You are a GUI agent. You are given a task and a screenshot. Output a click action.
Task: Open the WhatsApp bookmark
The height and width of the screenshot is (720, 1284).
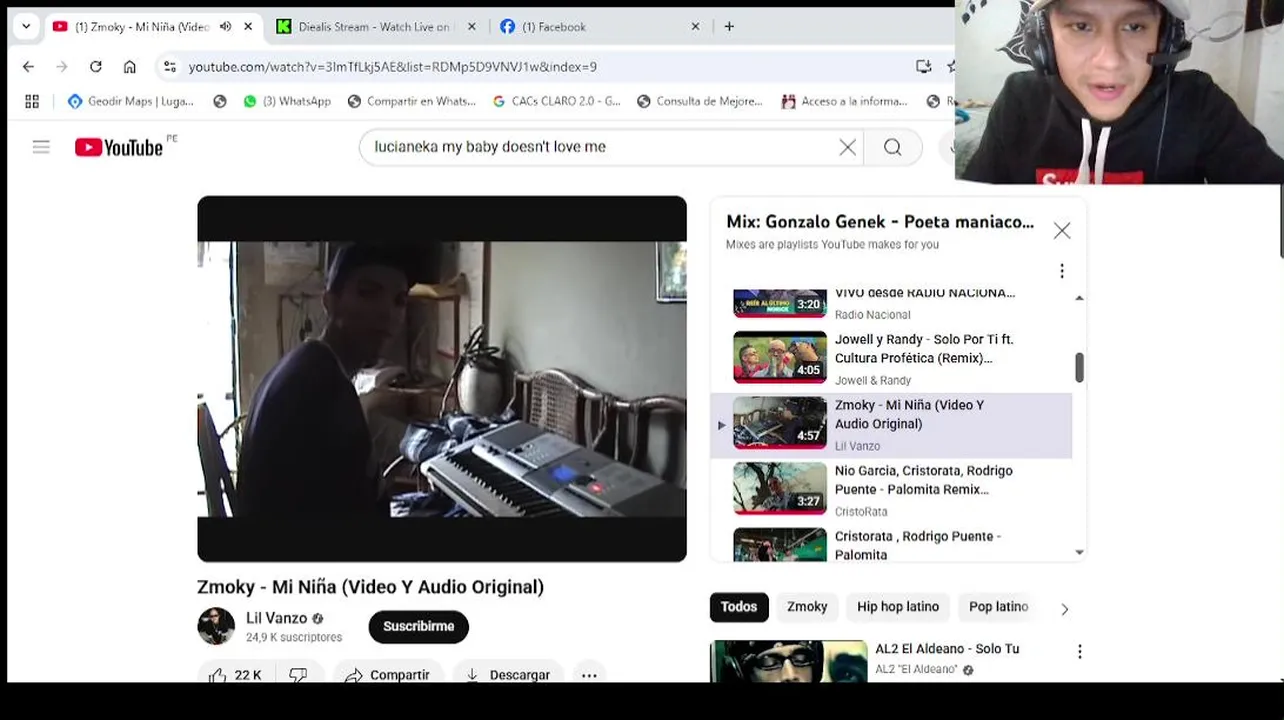point(286,101)
